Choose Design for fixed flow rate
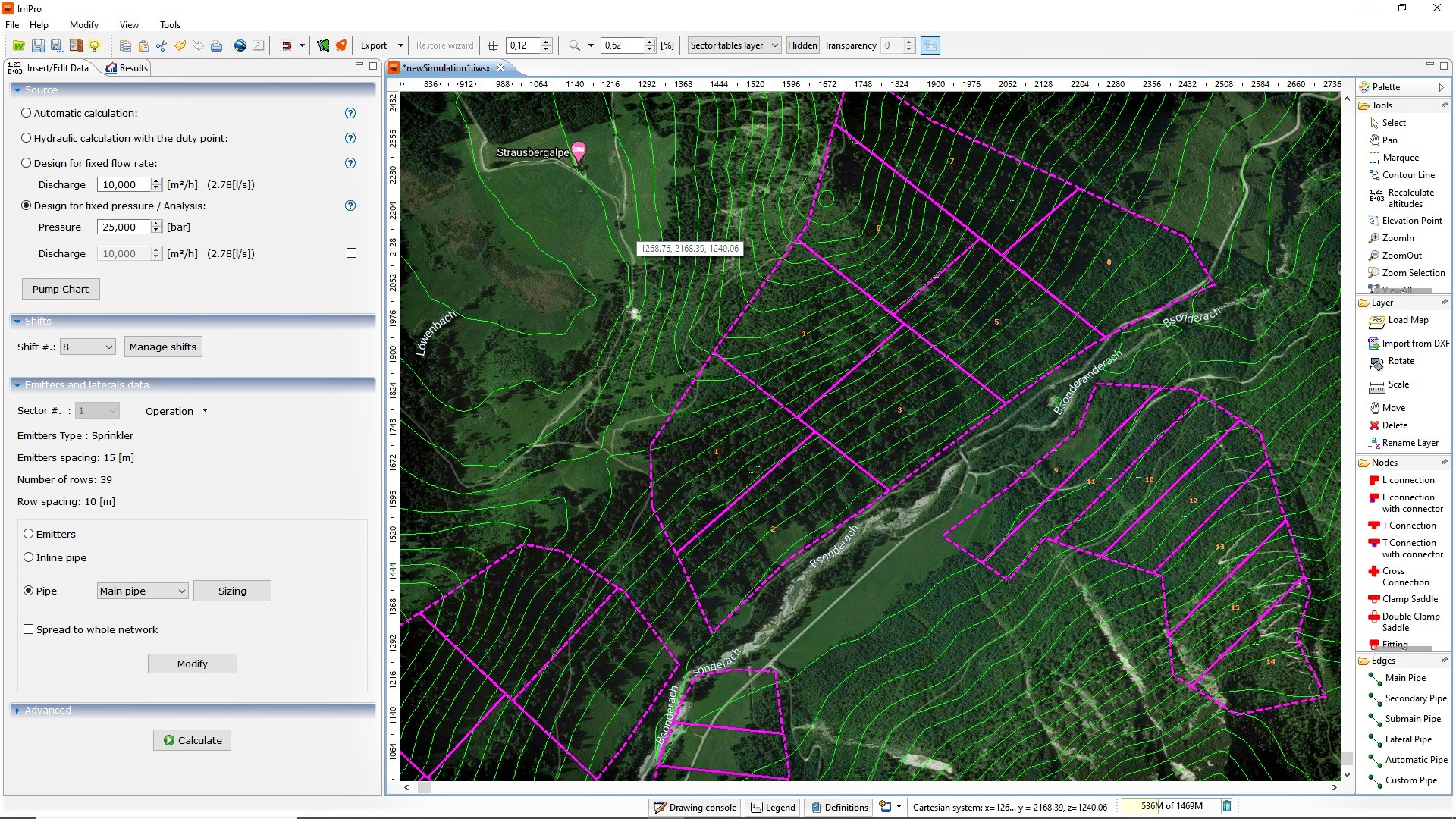The height and width of the screenshot is (819, 1456). tap(27, 163)
